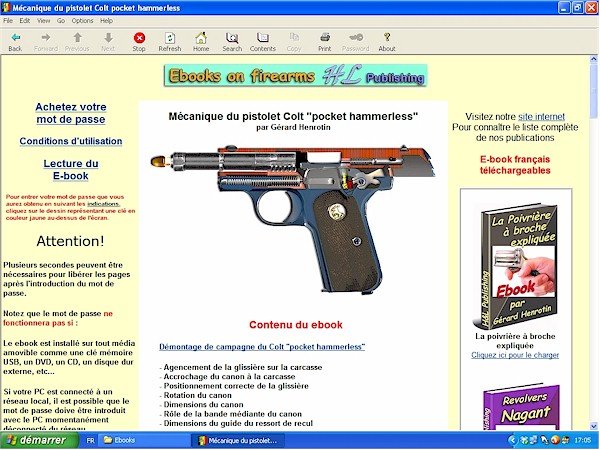Open the Help menu
Screen dimensions: 600x450
(x=106, y=21)
